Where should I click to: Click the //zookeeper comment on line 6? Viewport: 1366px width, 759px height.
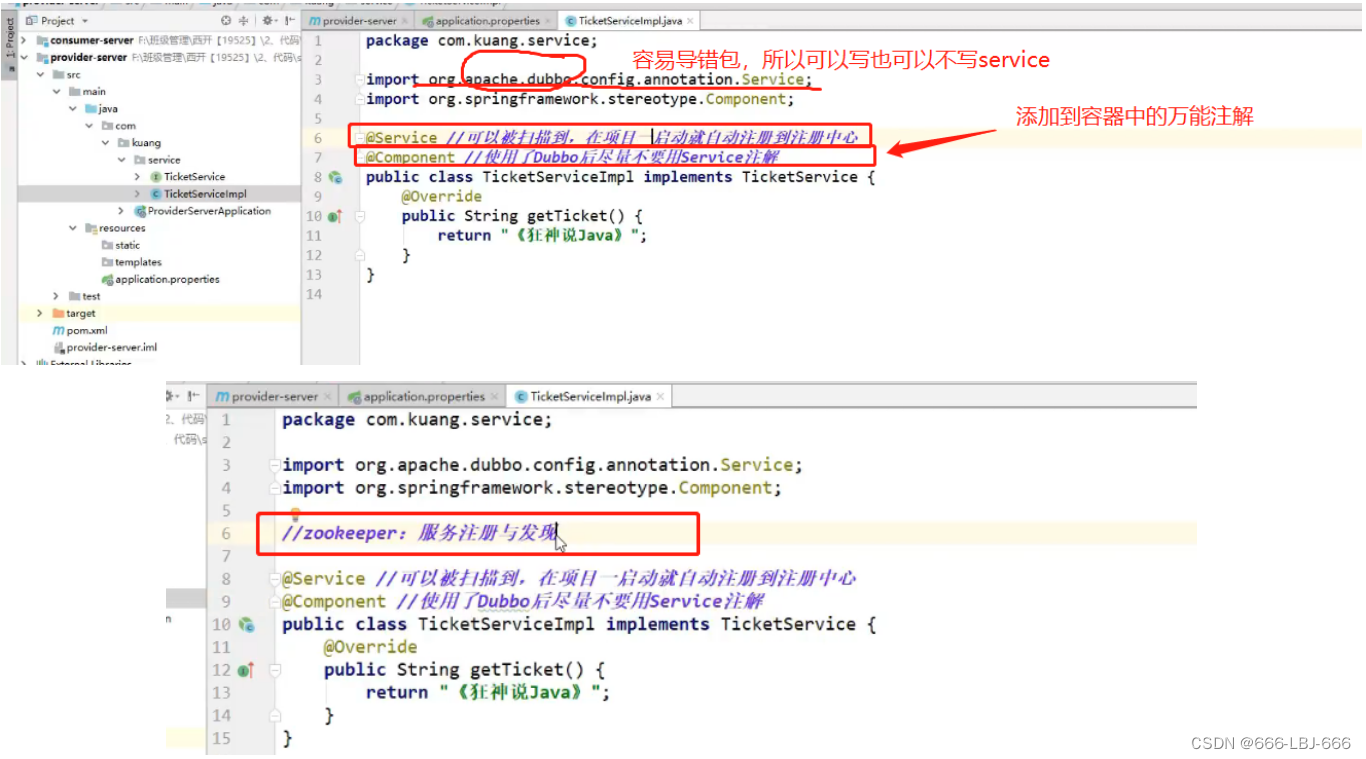419,533
